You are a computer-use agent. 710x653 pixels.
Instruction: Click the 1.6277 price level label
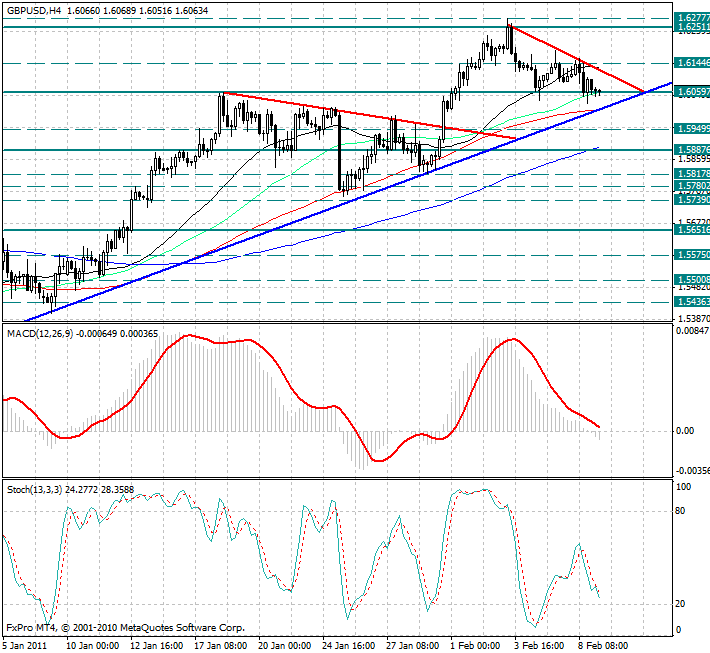tap(692, 18)
